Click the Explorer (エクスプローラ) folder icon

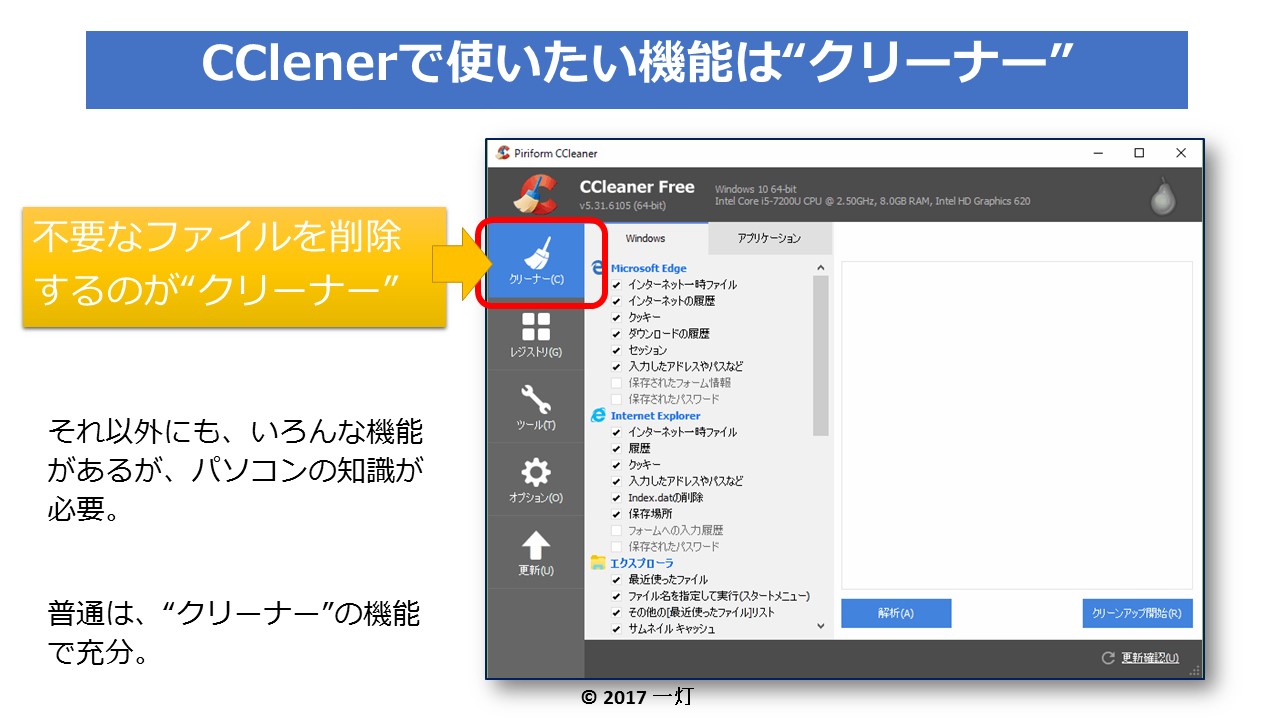click(598, 562)
